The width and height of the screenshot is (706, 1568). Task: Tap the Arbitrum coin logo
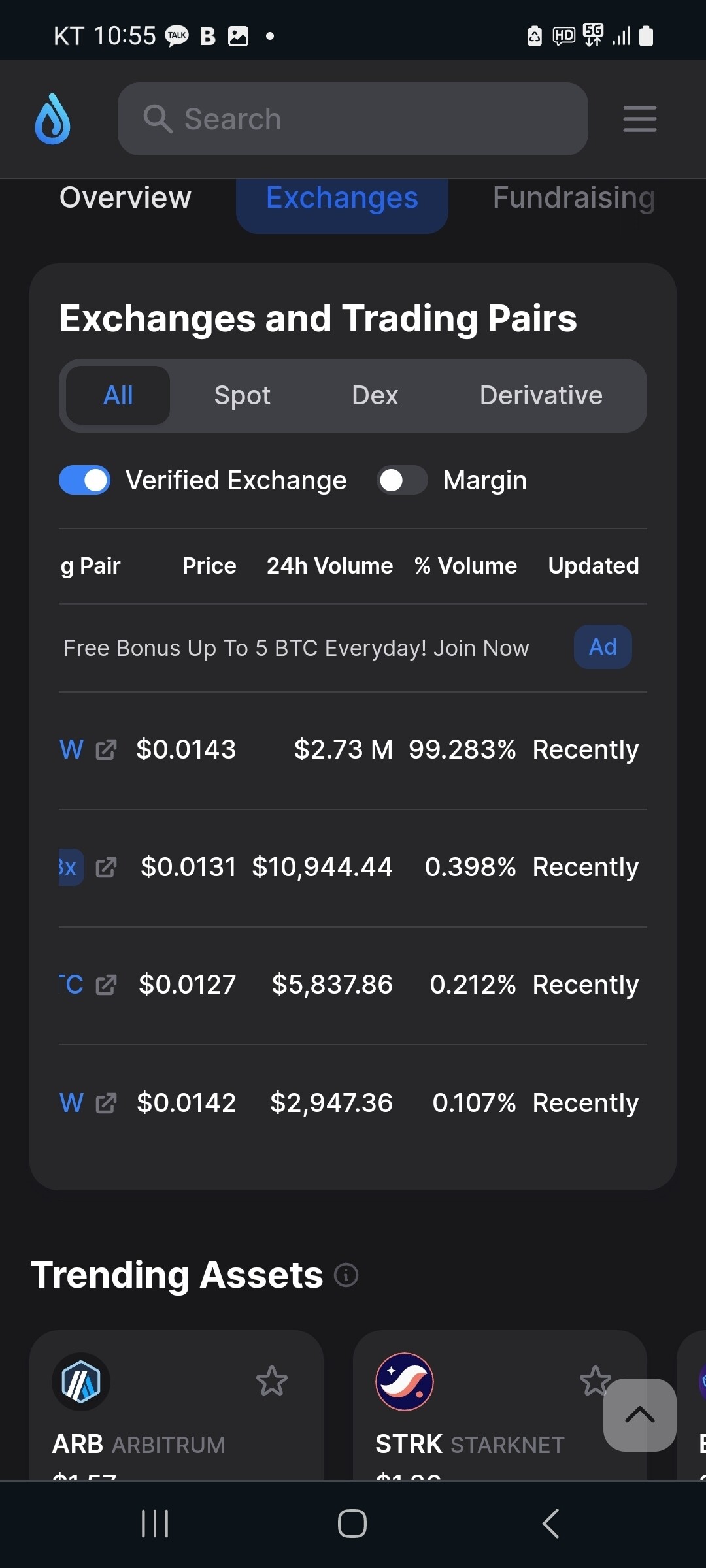tap(81, 1381)
